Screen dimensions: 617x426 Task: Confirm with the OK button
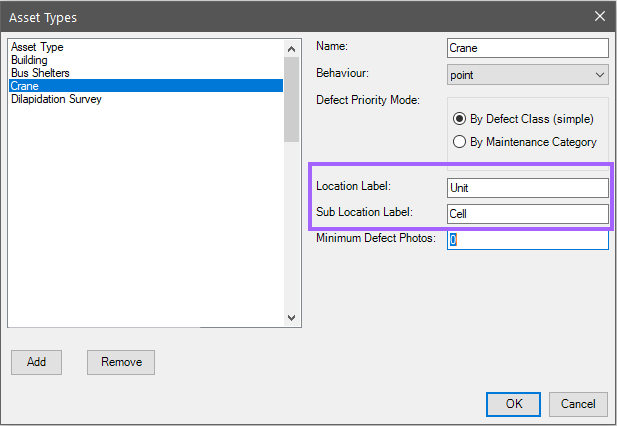point(514,404)
